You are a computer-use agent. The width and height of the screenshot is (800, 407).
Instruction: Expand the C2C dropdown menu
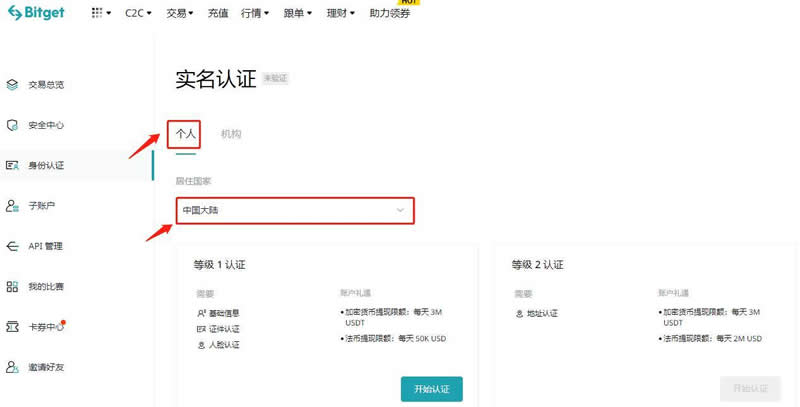point(139,14)
